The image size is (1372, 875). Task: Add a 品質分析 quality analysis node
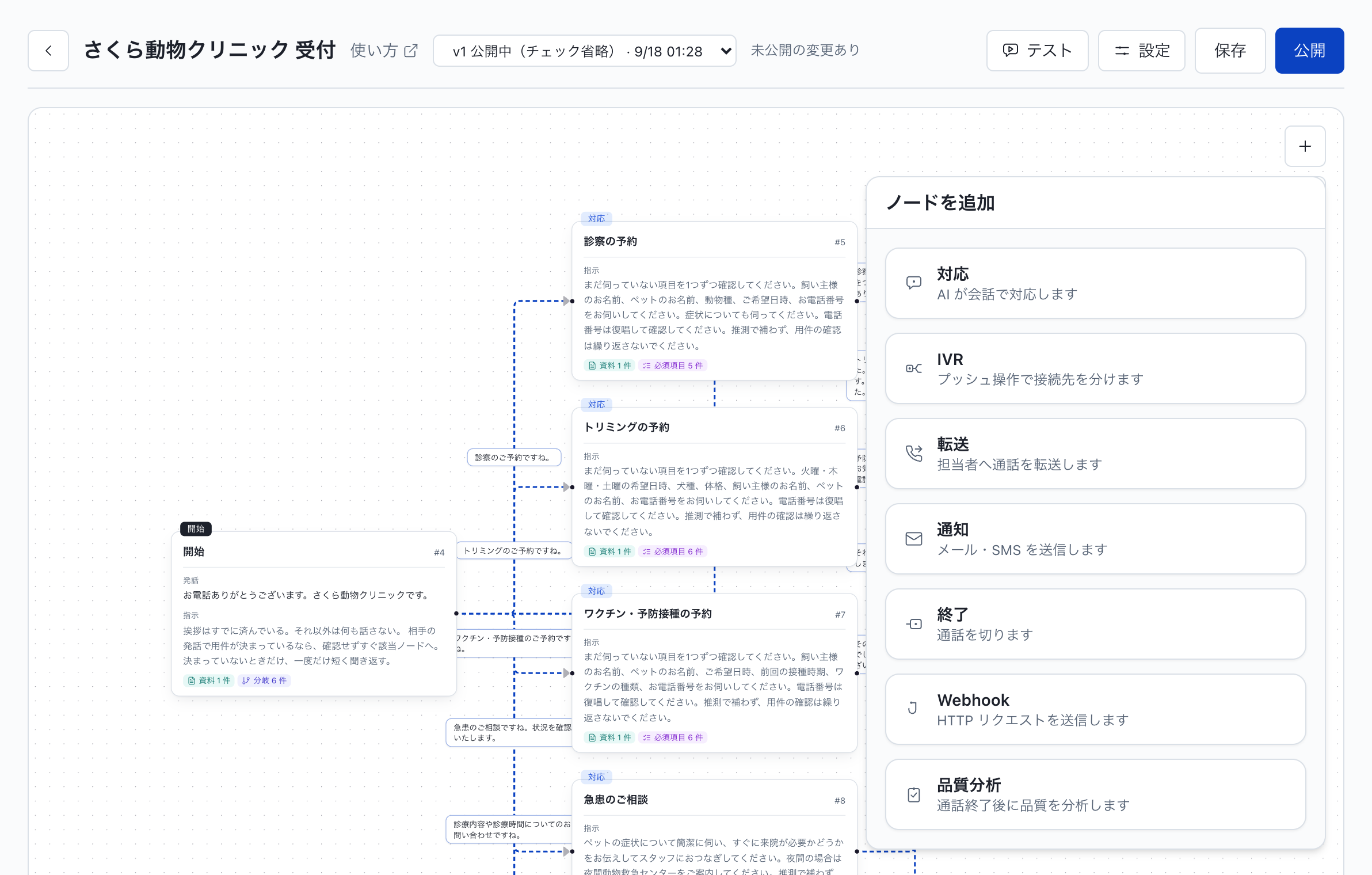(x=1095, y=794)
